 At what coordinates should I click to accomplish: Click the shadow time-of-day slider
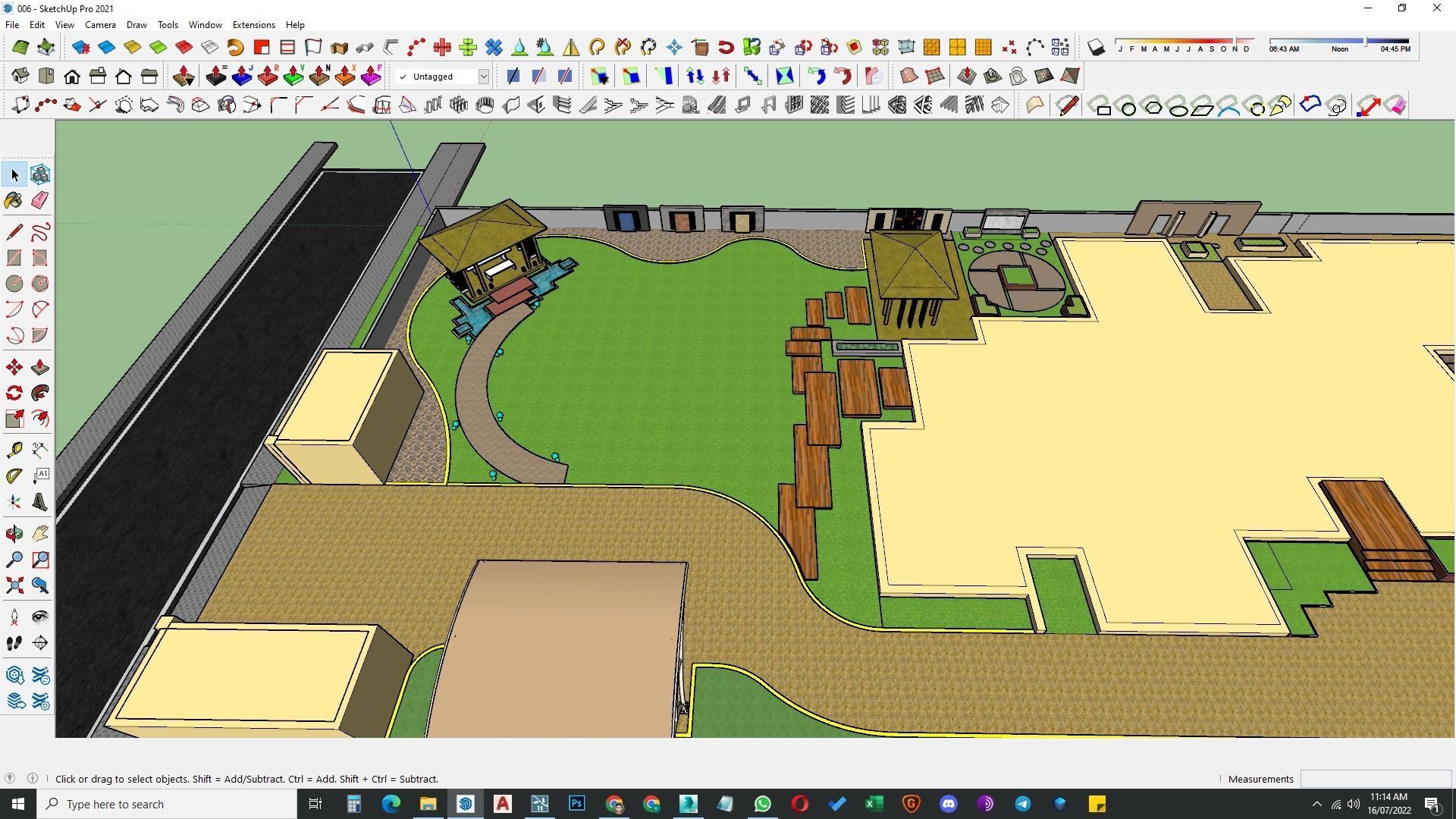coord(1339,41)
